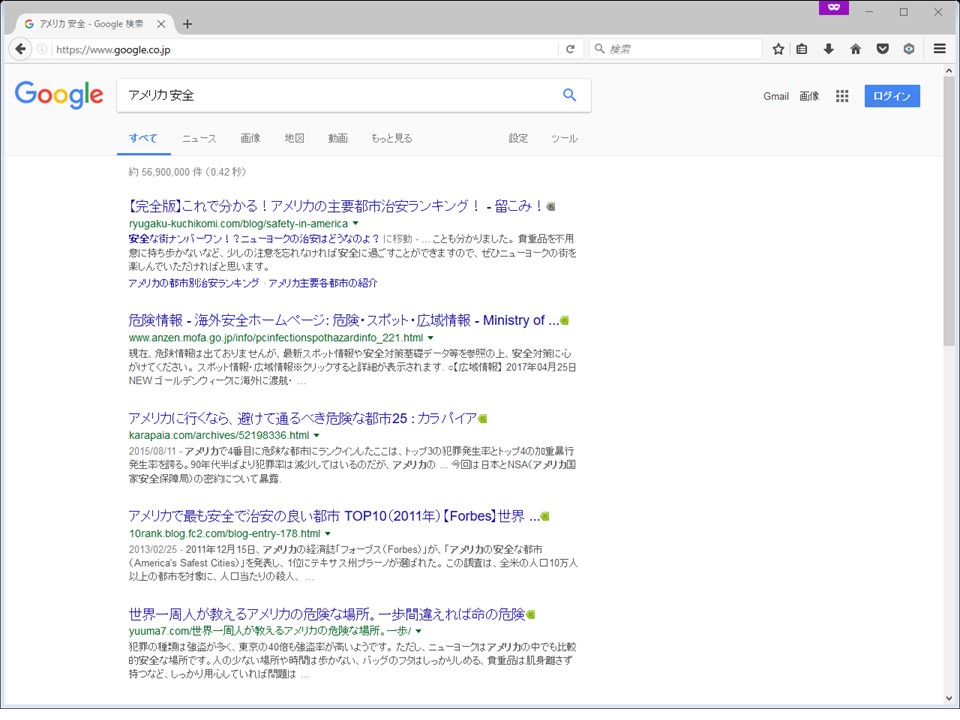Open the 治安の良い都市 TOP10 Forbes result
The width and height of the screenshot is (960, 720).
click(x=334, y=517)
